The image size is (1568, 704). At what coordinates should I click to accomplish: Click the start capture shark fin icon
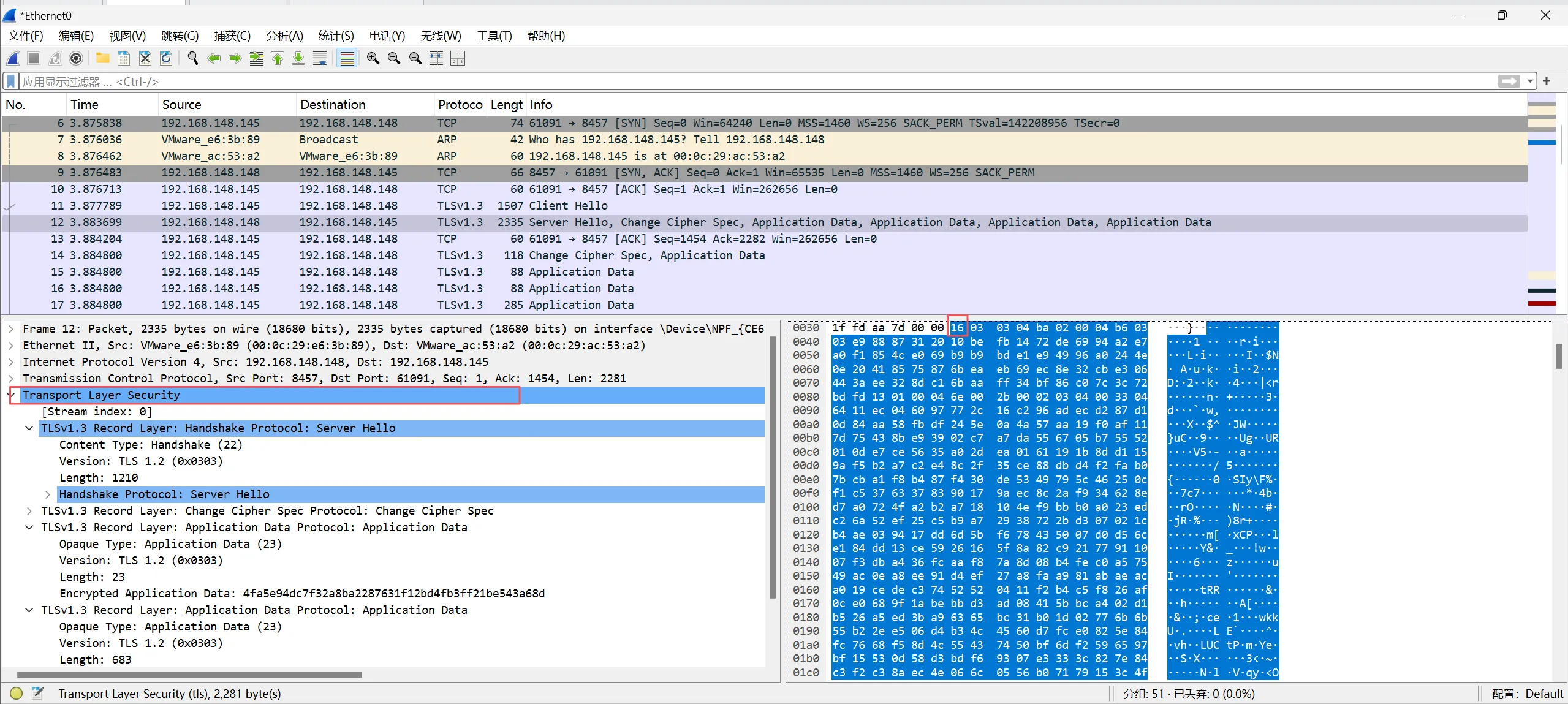[x=13, y=58]
